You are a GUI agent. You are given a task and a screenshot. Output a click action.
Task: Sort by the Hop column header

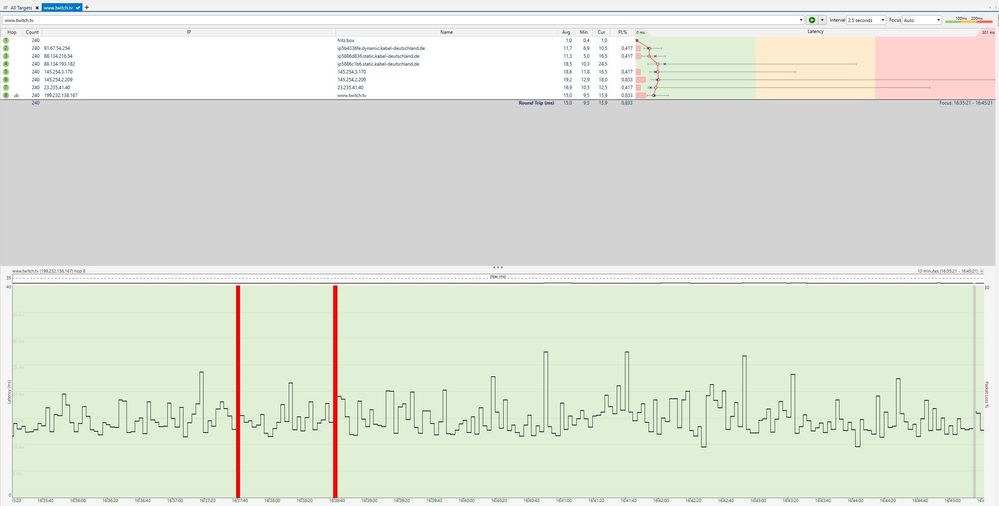click(11, 32)
